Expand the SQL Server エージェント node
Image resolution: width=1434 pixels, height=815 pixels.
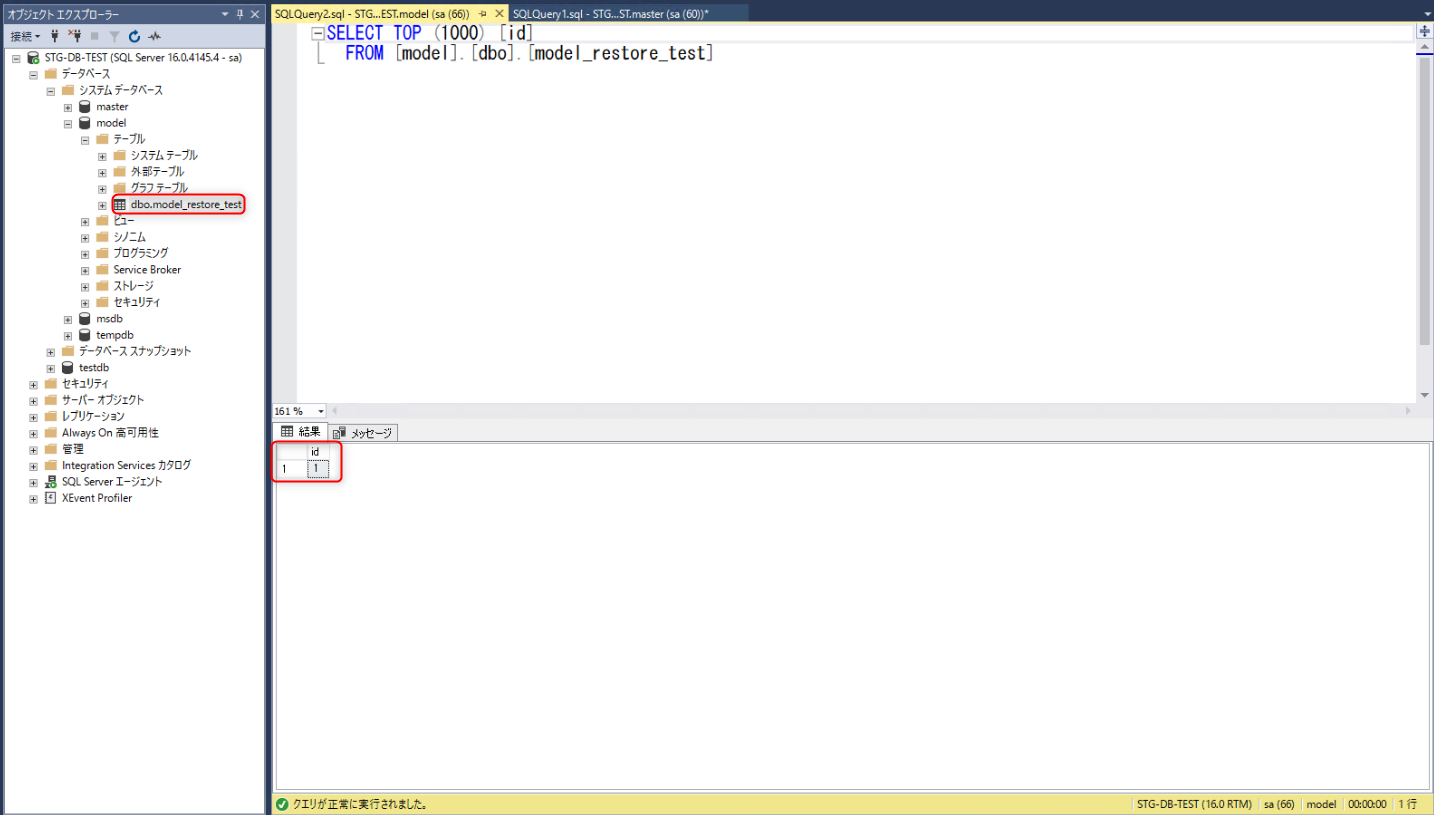point(32,481)
